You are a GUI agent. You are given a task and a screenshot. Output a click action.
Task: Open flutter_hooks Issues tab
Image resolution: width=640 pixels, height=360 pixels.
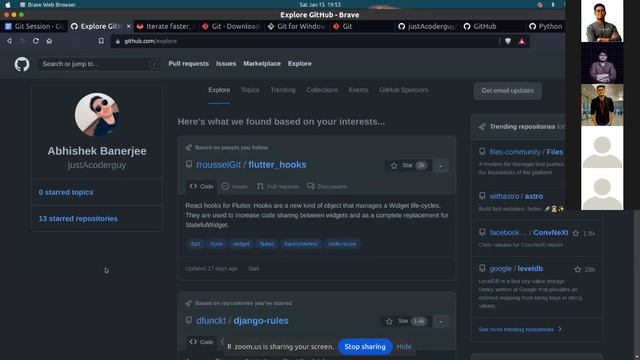[x=235, y=186]
